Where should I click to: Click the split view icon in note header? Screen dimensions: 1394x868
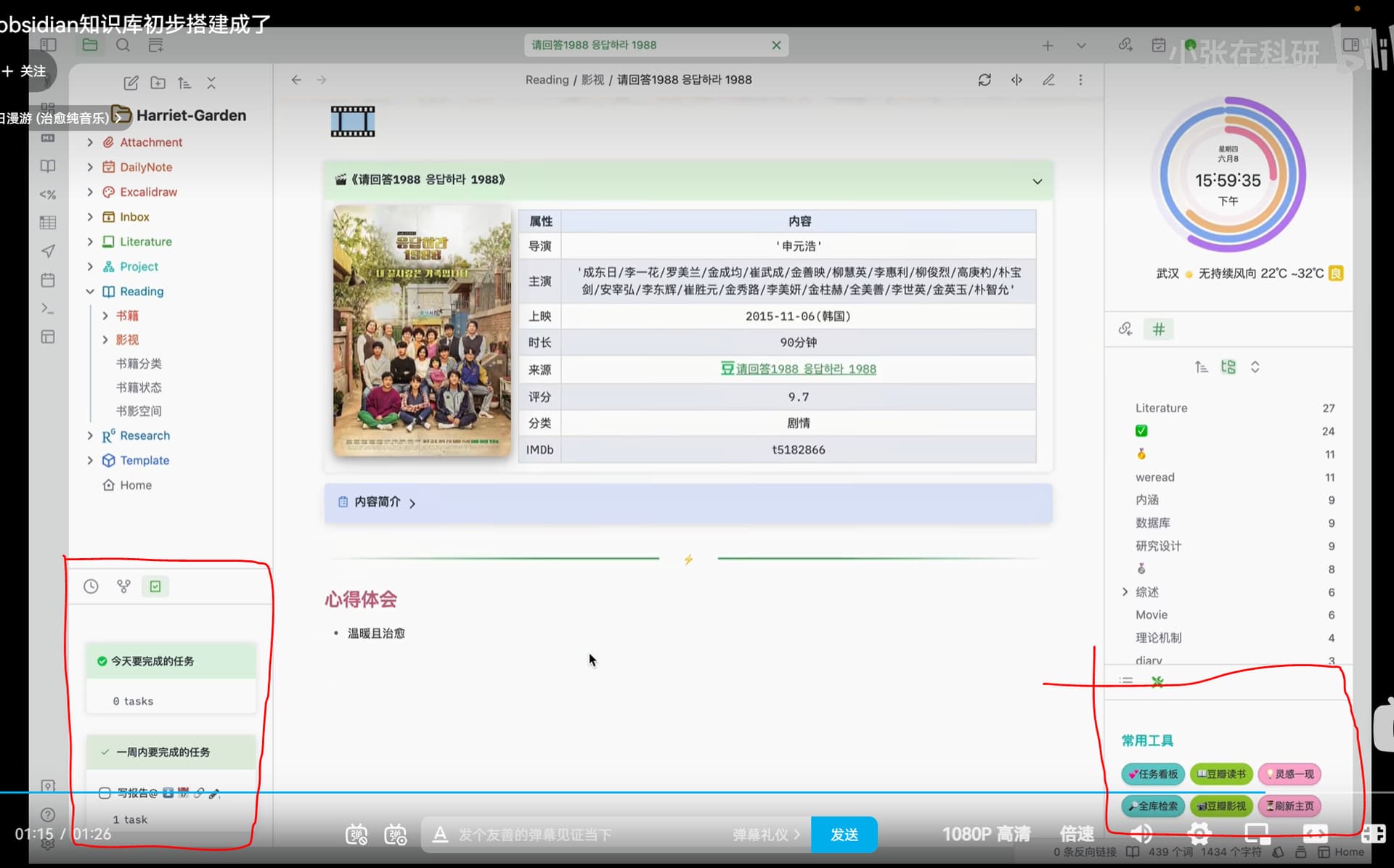pyautogui.click(x=1016, y=80)
